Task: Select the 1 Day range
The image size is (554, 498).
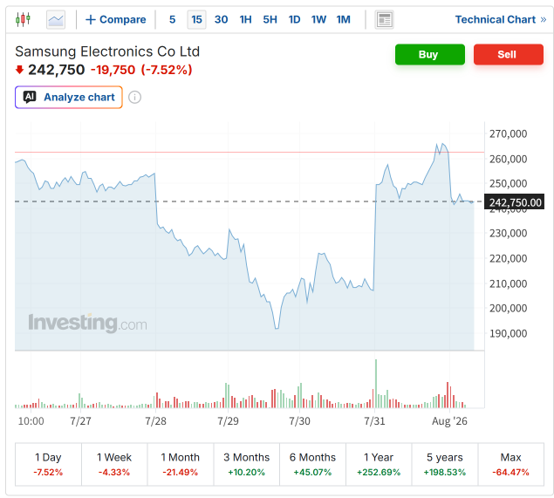Action: pyautogui.click(x=48, y=464)
